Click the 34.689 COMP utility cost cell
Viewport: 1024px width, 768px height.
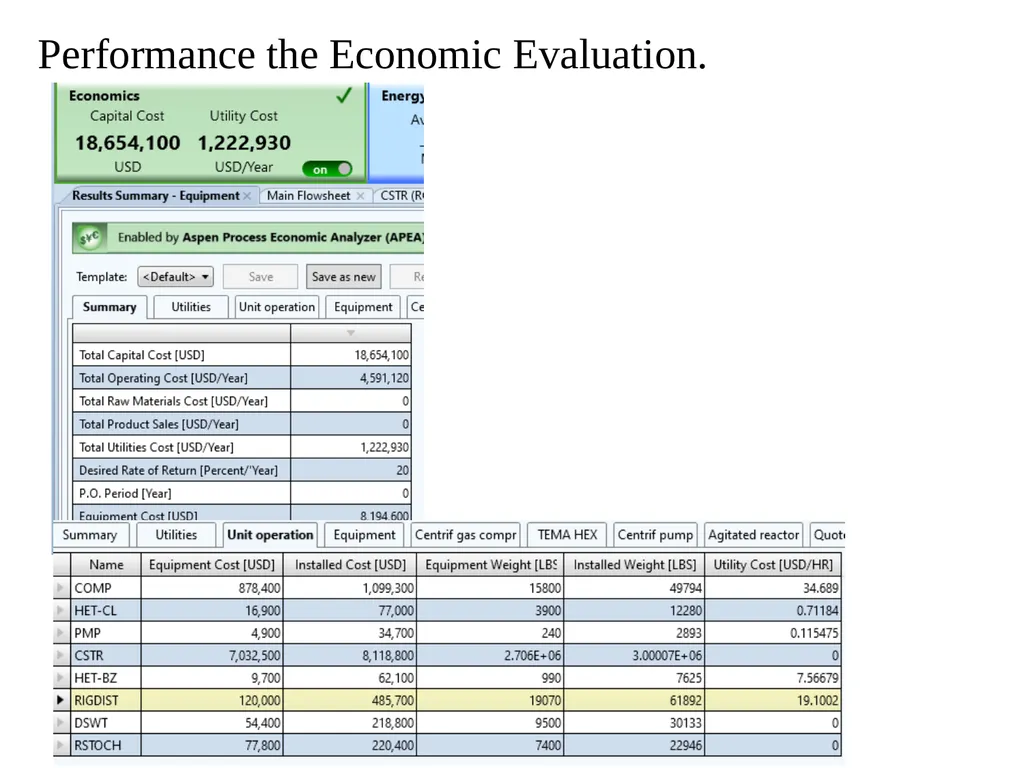773,588
